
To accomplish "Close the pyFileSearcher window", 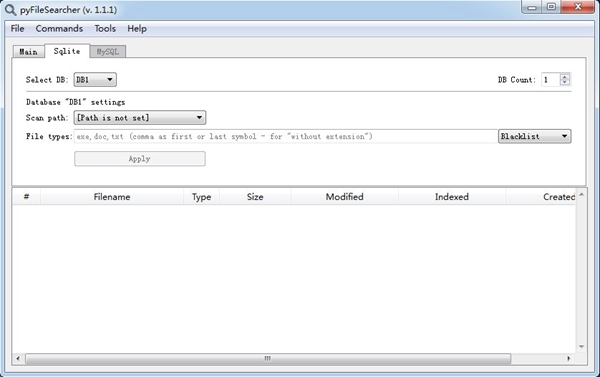I will (x=578, y=7).
